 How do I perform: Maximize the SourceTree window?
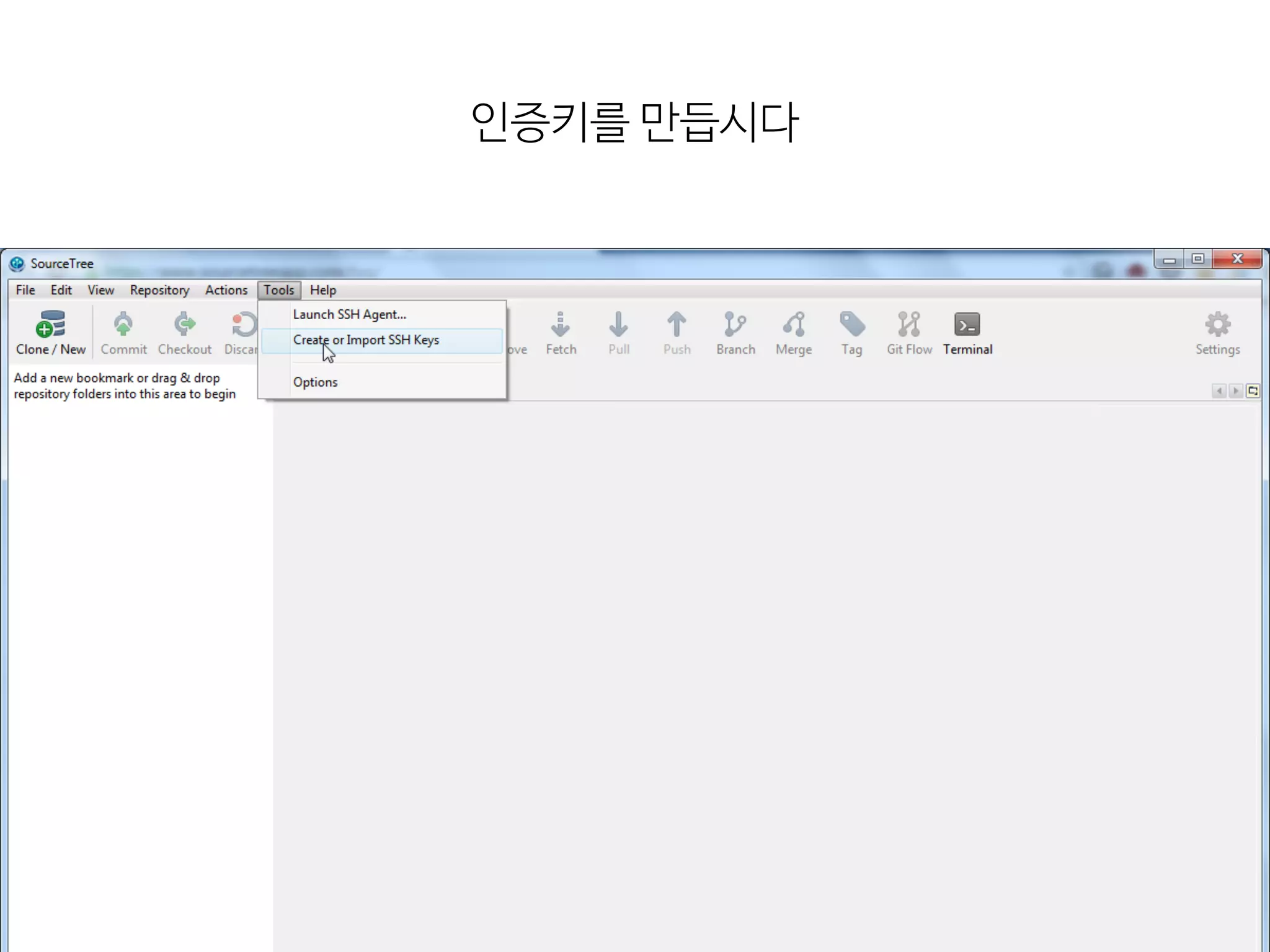click(1198, 259)
